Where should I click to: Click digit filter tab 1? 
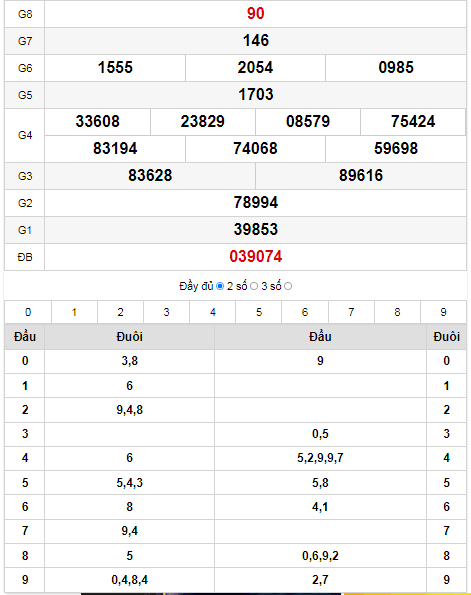pos(74,312)
